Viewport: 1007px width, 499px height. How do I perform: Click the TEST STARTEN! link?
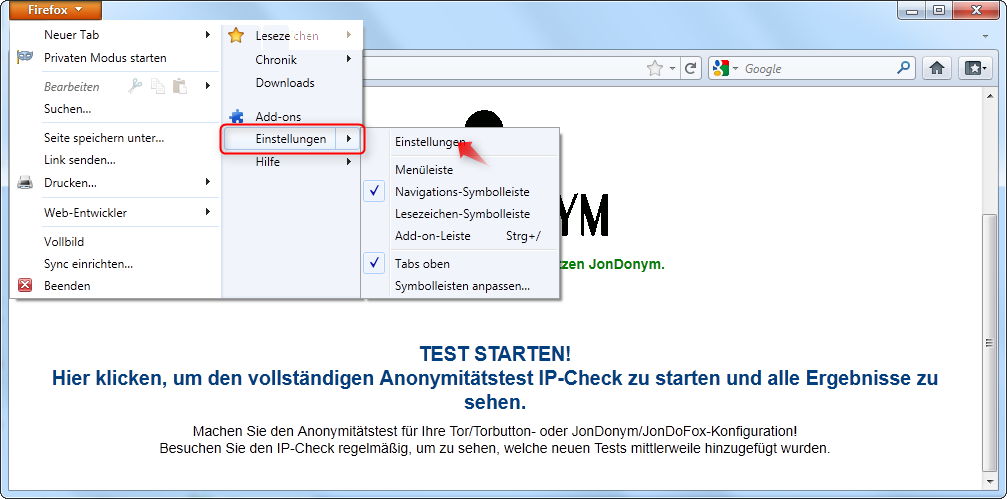pos(495,353)
